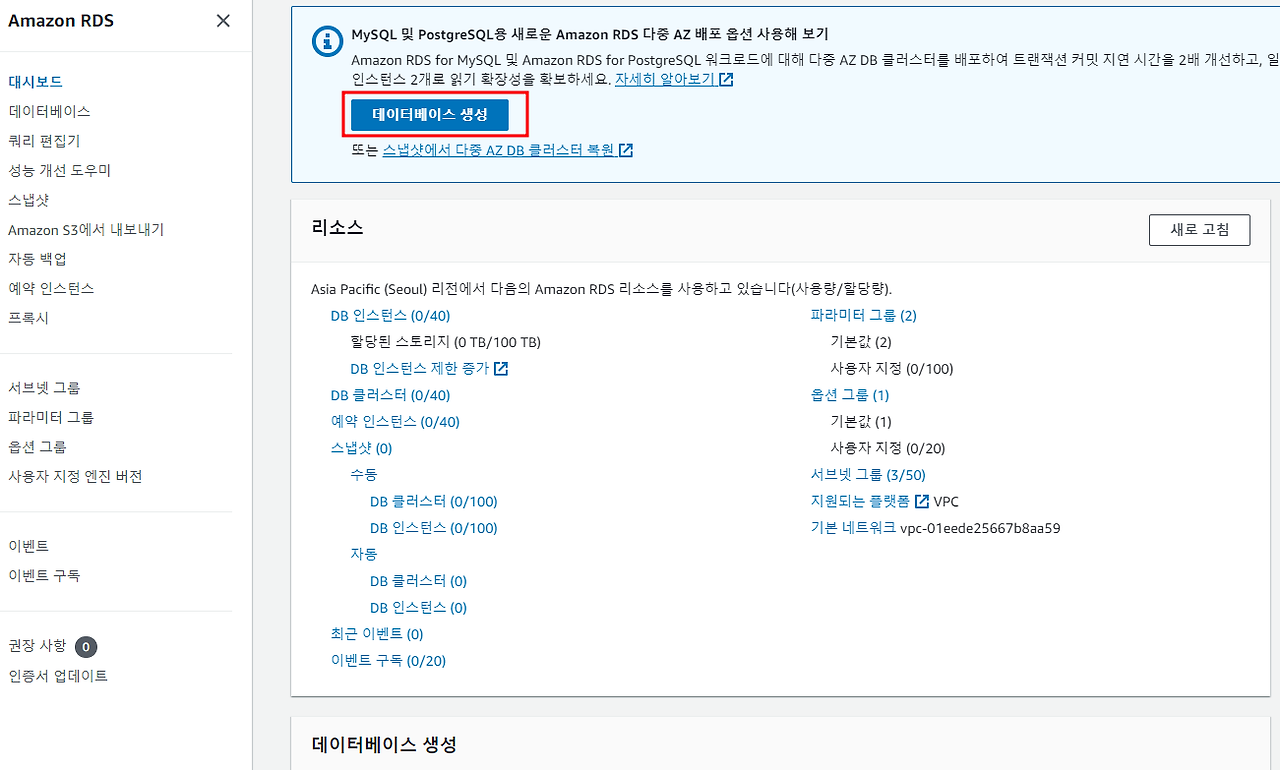Viewport: 1280px width, 770px height.
Task: Open 인증서 업데이트 in the sidebar
Action: 58,676
